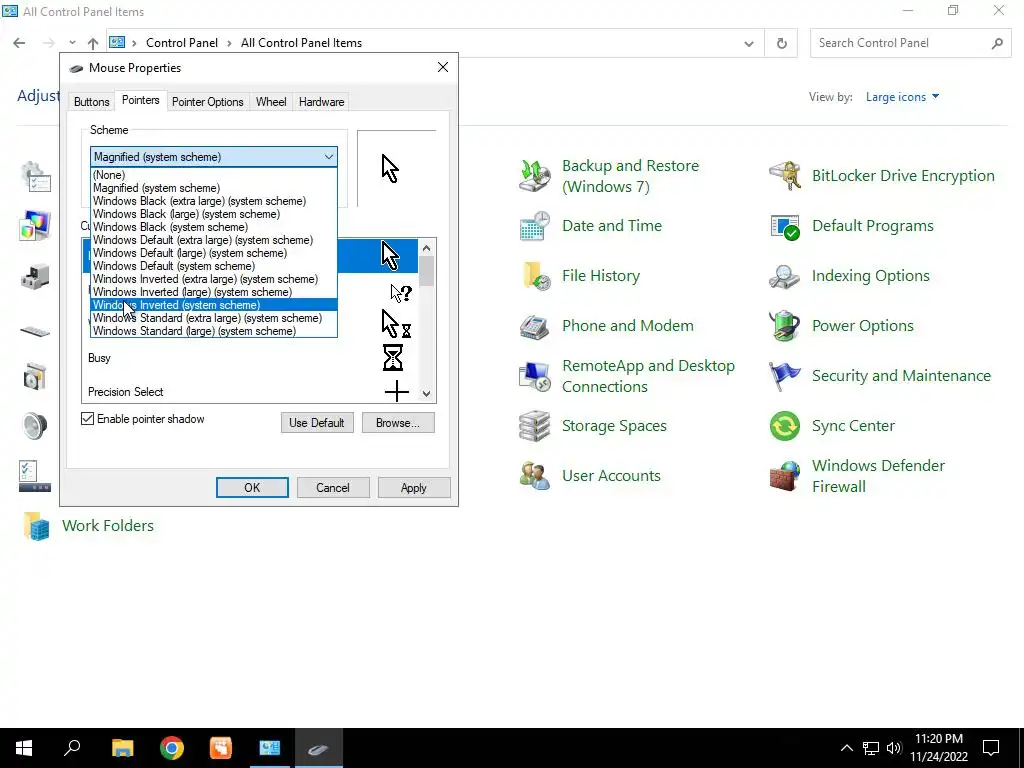Choose Windows Default (system scheme)
The image size is (1024, 768).
click(214, 266)
